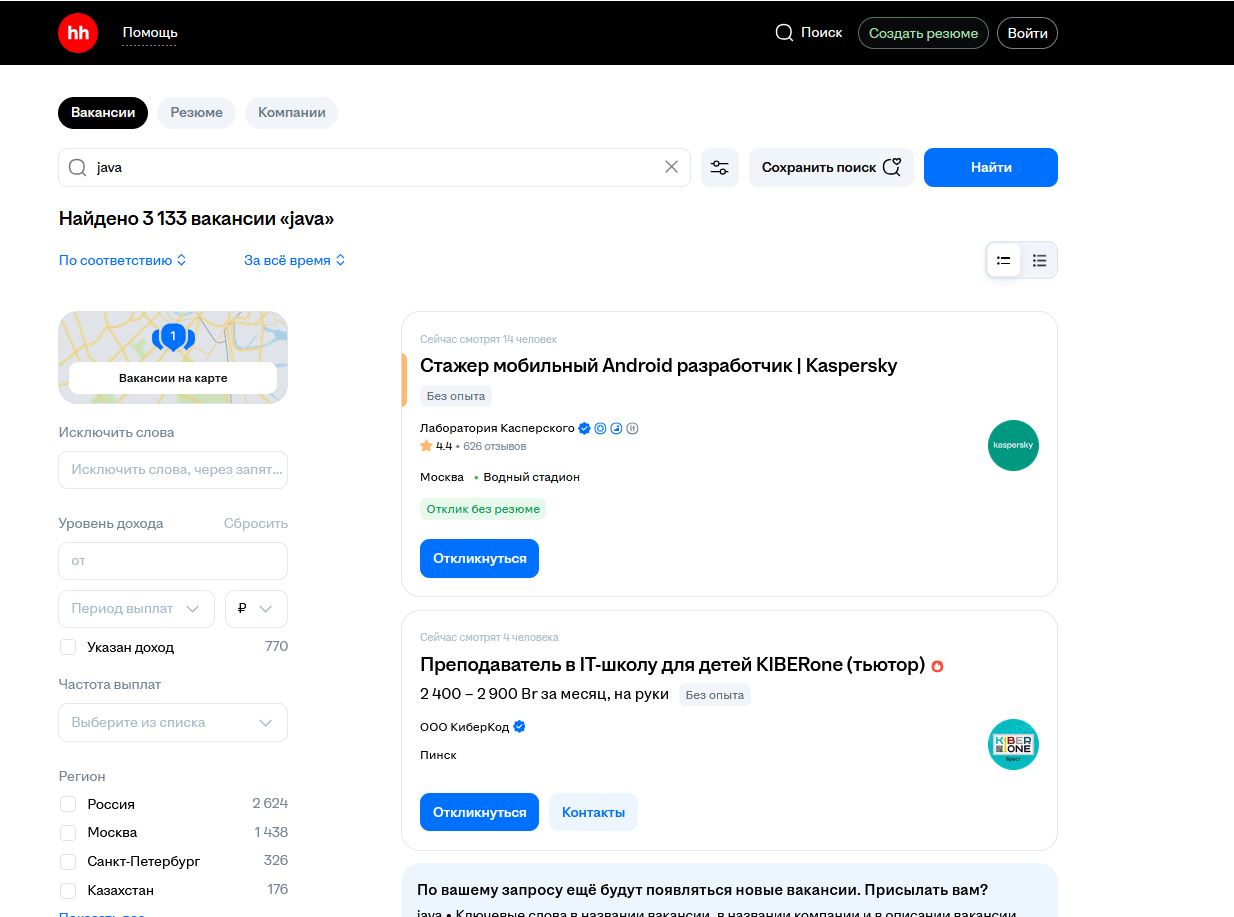Open the "По соответствию" sort dropdown

coord(122,260)
